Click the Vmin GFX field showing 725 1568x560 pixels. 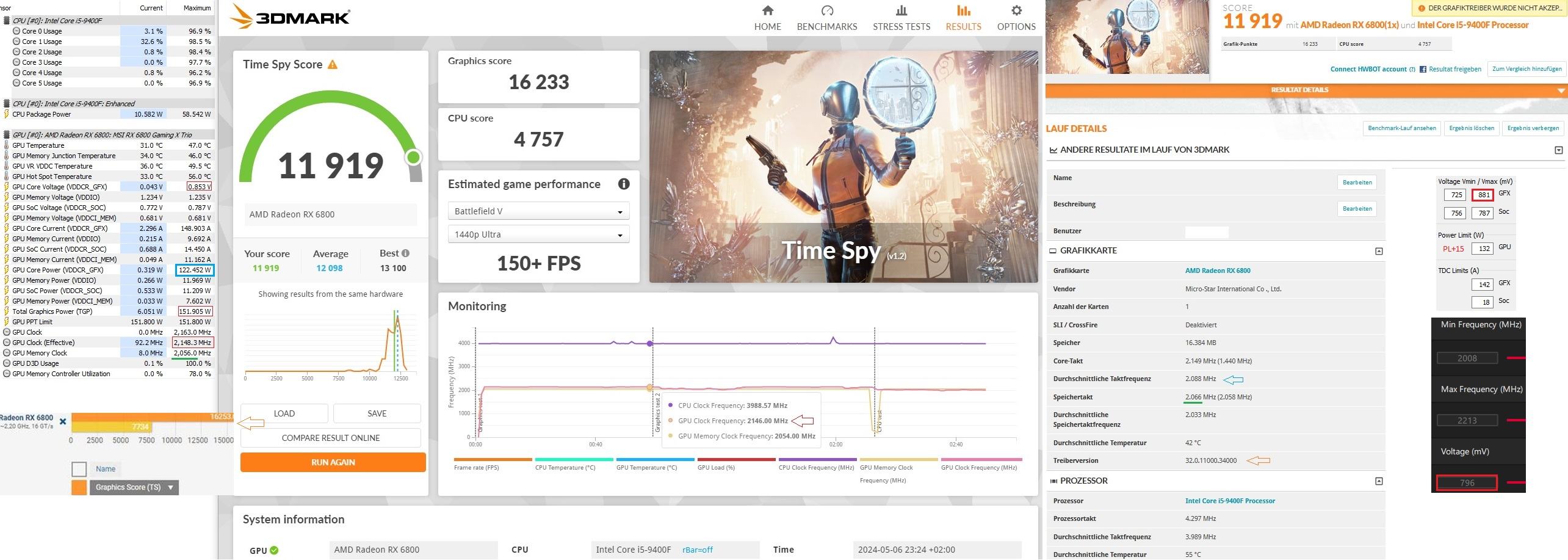(1456, 195)
